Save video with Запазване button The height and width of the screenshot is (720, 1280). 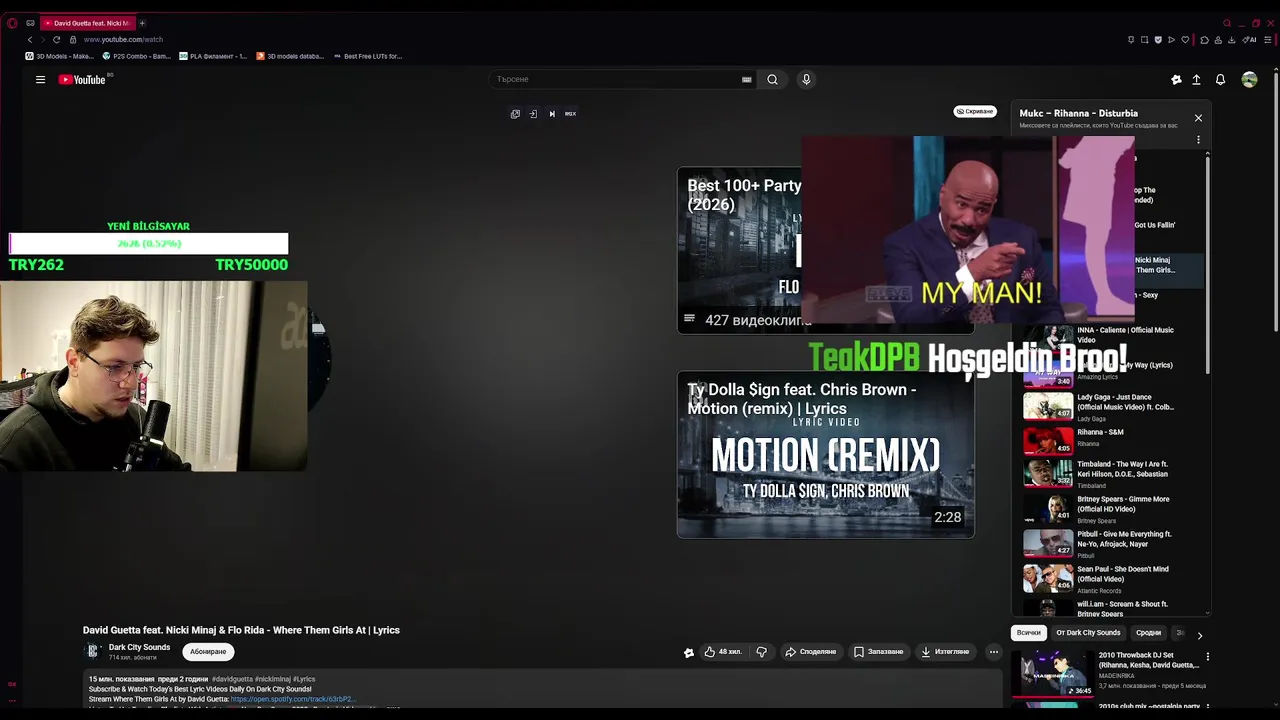(878, 652)
